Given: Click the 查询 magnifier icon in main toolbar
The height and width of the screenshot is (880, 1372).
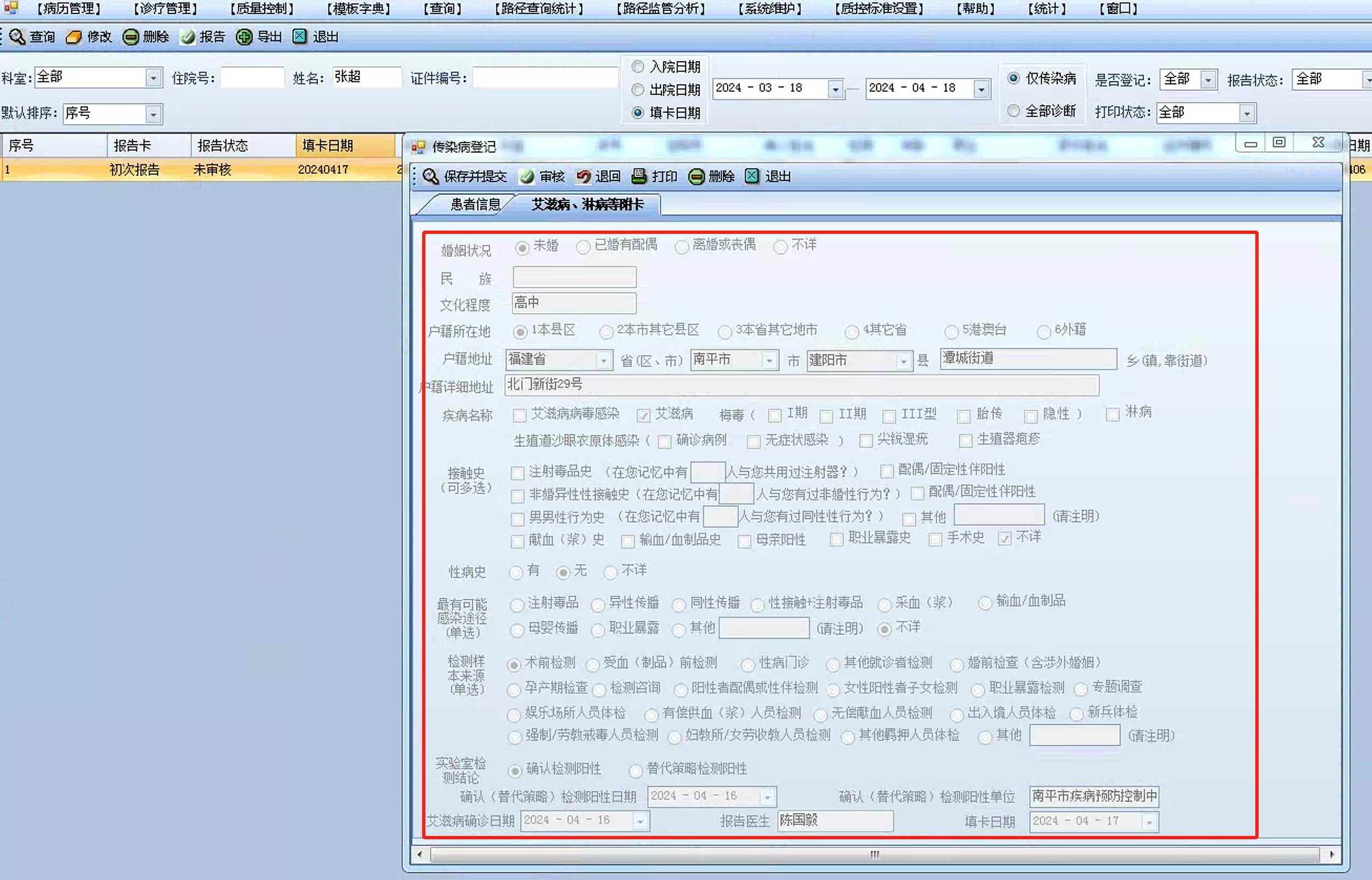Looking at the screenshot, I should (17, 36).
